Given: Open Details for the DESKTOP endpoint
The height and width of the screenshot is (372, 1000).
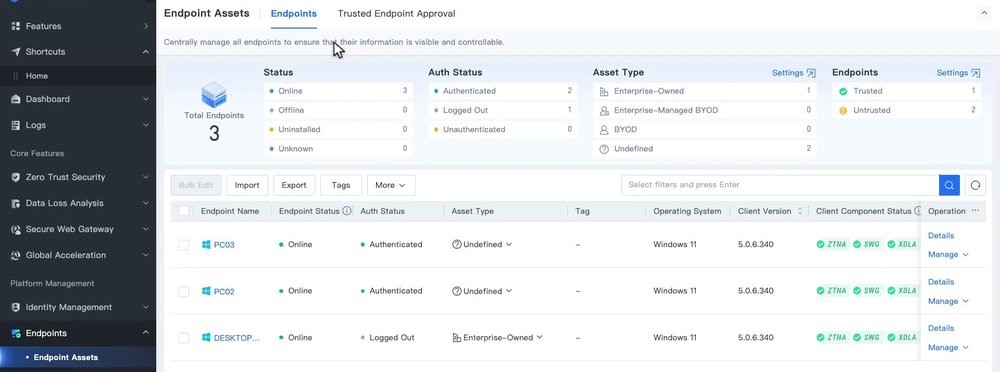Looking at the screenshot, I should 941,328.
